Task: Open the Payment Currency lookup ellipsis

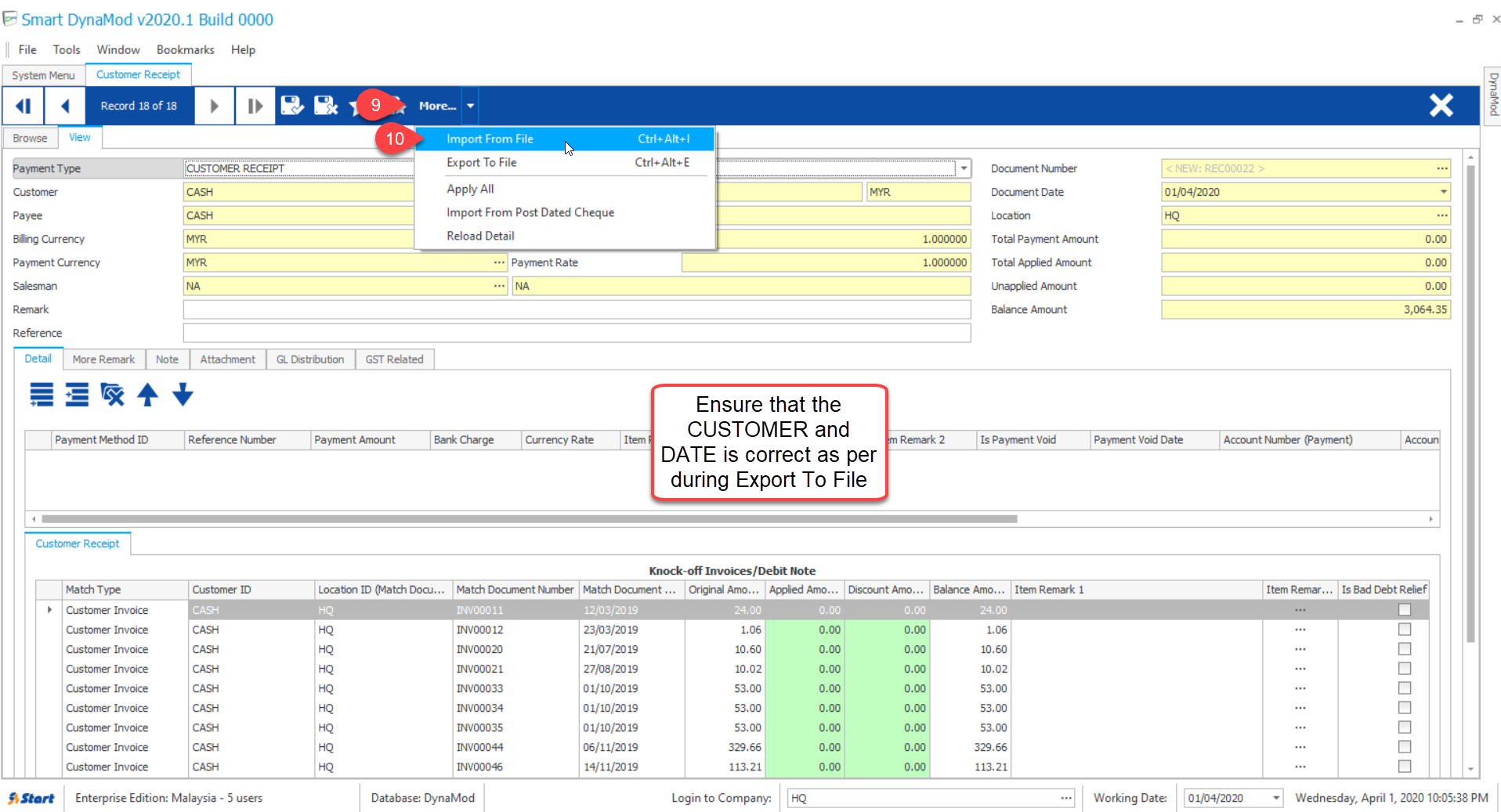Action: click(x=499, y=262)
